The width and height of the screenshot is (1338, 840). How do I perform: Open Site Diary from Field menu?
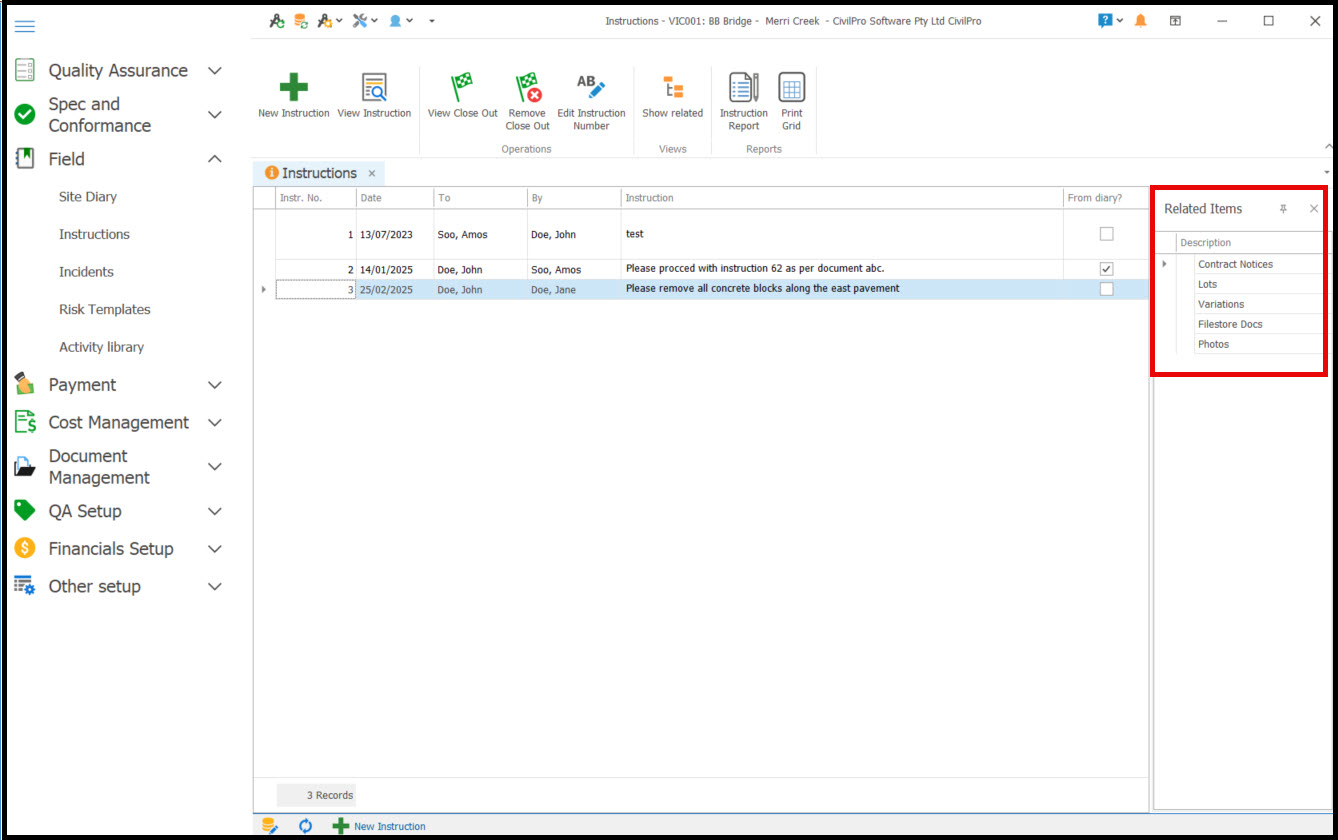tap(88, 197)
